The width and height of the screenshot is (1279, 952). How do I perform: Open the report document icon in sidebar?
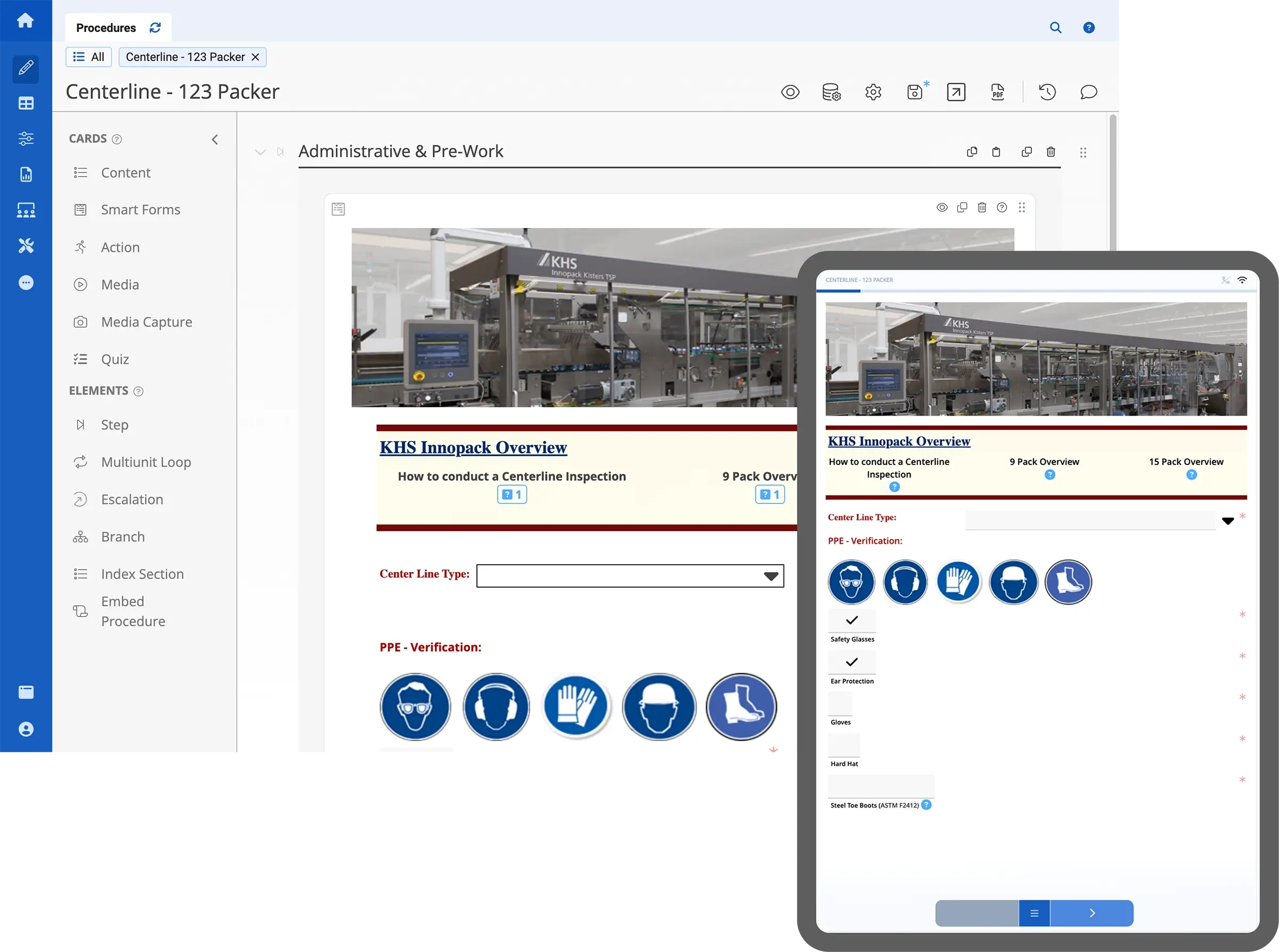pos(26,174)
